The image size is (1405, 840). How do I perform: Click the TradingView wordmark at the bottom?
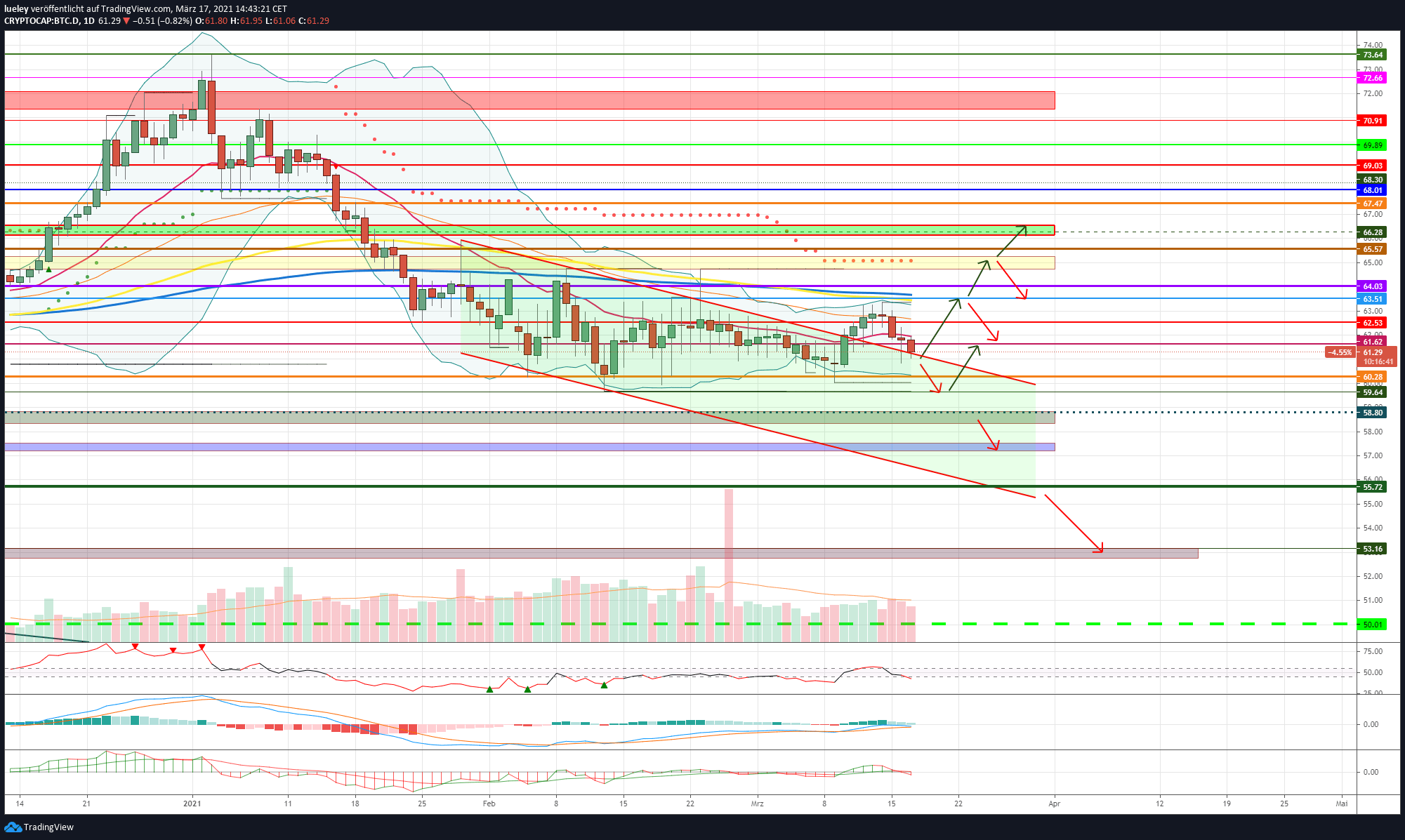(49, 827)
